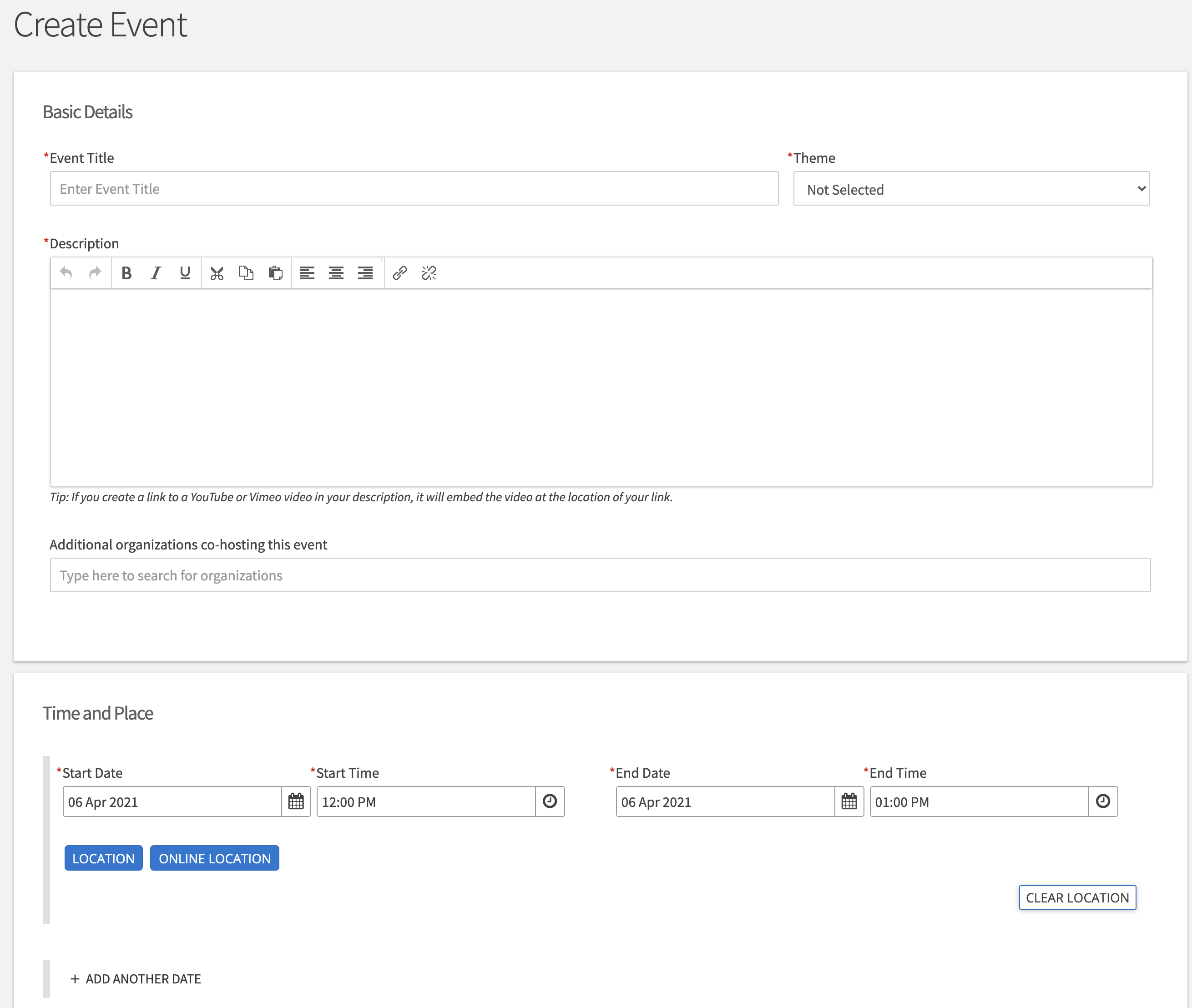Click CLEAR LOCATION to reset location
This screenshot has width=1192, height=1008.
(x=1077, y=897)
